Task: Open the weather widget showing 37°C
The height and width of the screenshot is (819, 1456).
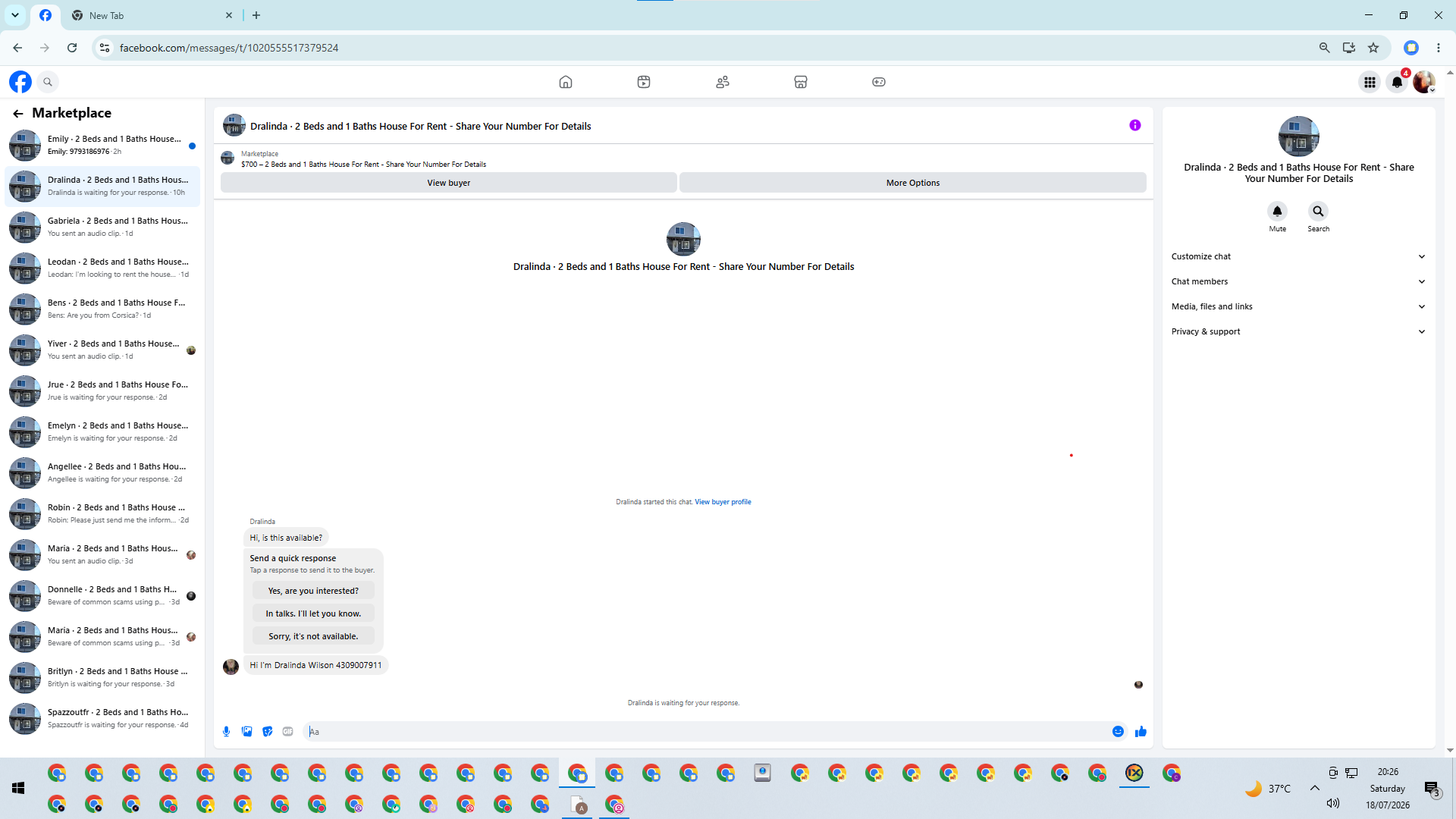Action: click(1268, 789)
